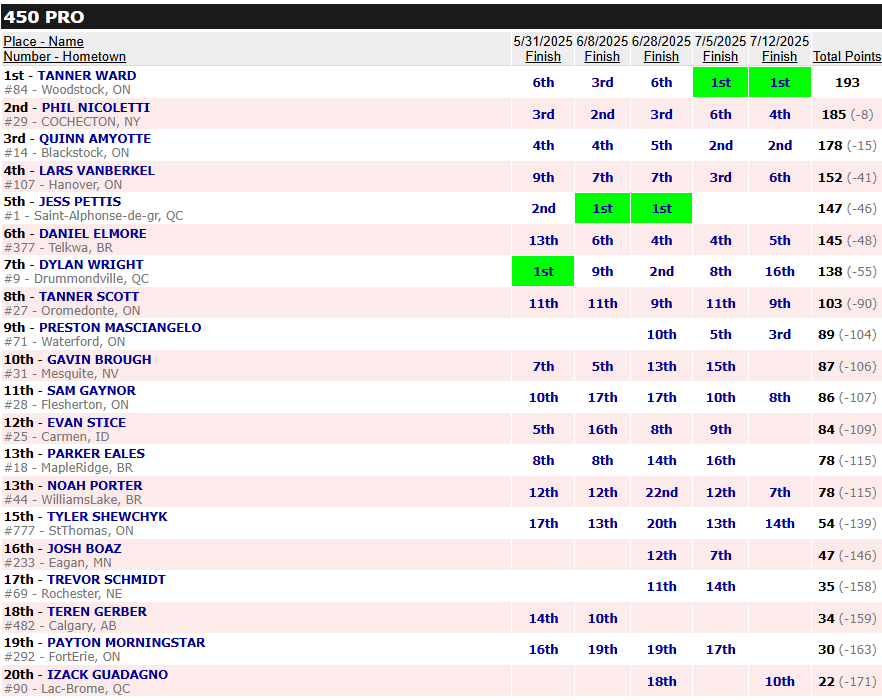Screen dimensions: 882x700
Task: Open Tanner Ward's rider profile
Action: (x=87, y=76)
